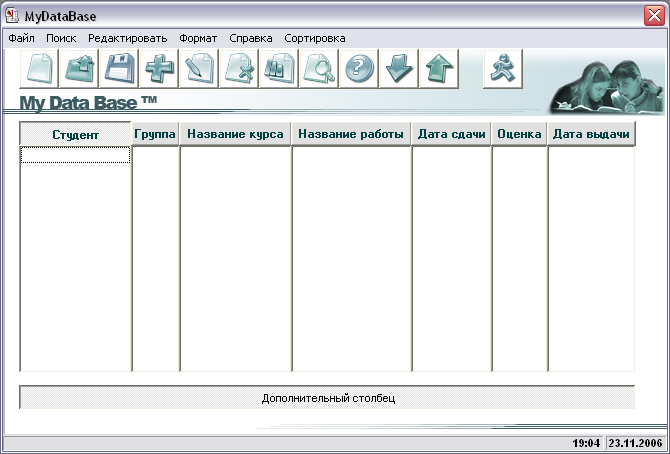Click inside the Группа list box
670x454 pixels.
click(x=155, y=259)
